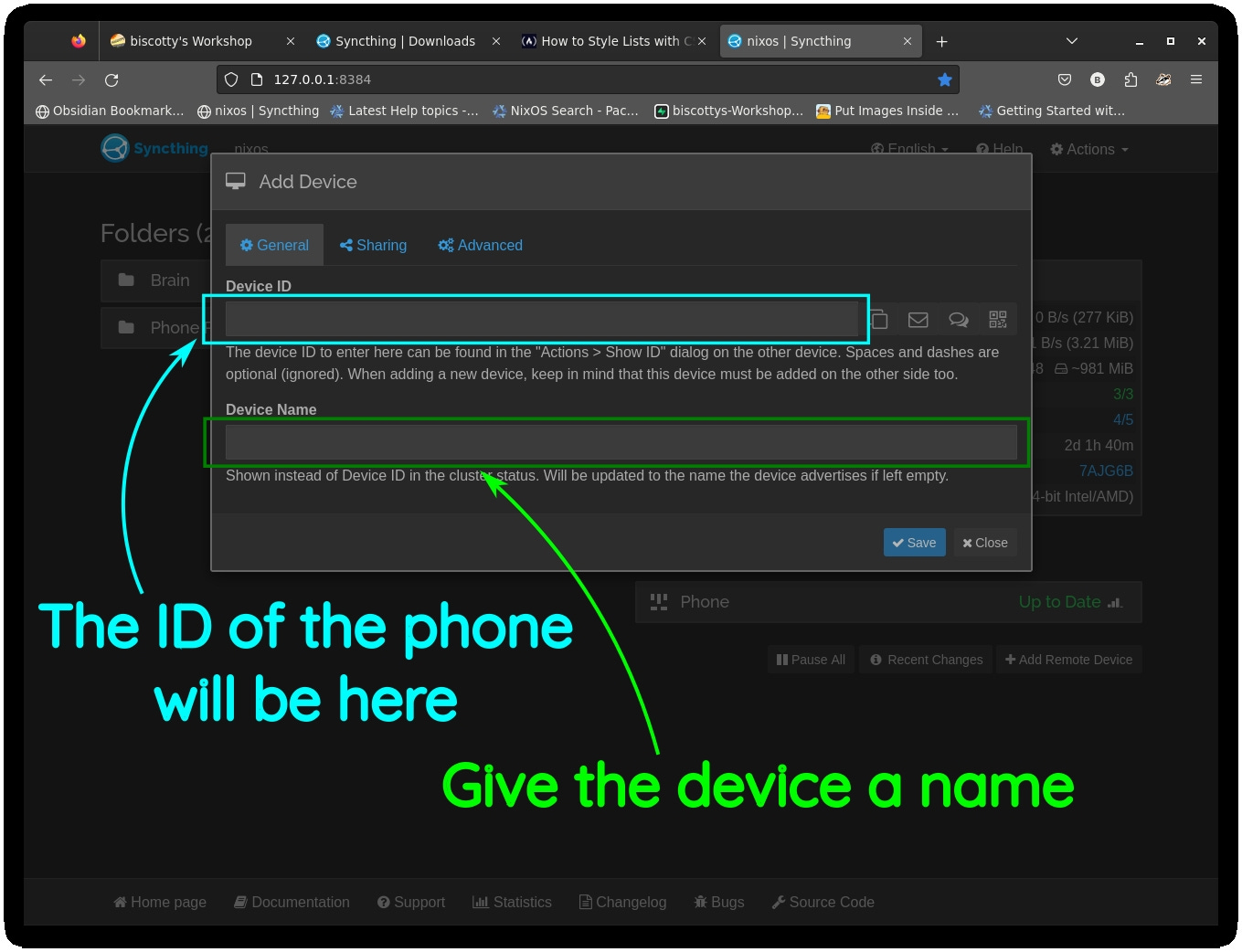Image resolution: width=1242 pixels, height=952 pixels.
Task: Open the Source Code footer link
Action: (x=823, y=902)
